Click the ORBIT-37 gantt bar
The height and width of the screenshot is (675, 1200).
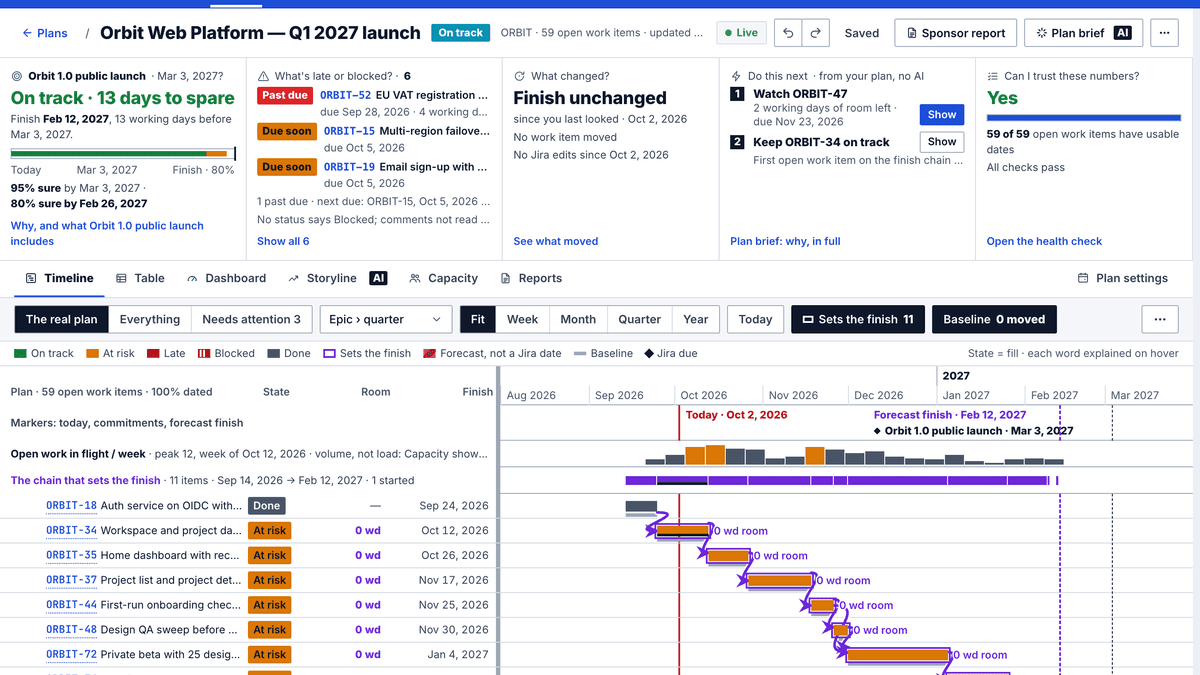click(x=780, y=580)
